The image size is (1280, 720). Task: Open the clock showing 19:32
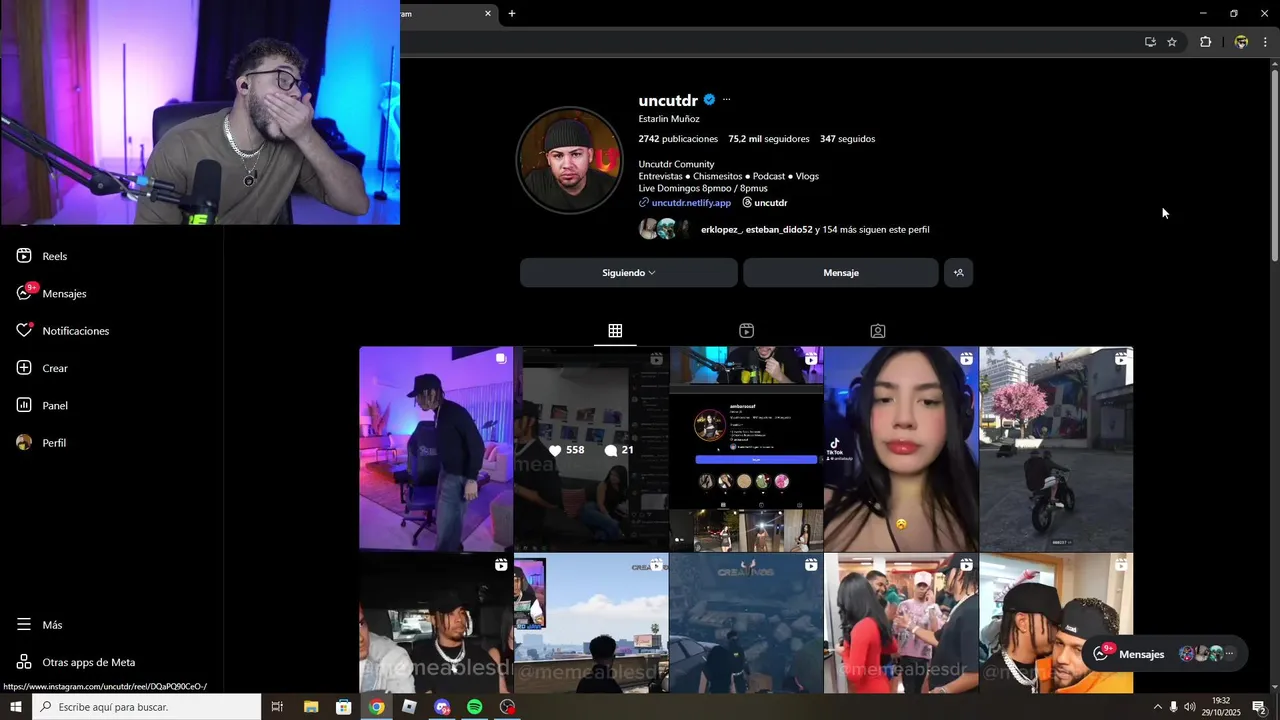[x=1220, y=707]
